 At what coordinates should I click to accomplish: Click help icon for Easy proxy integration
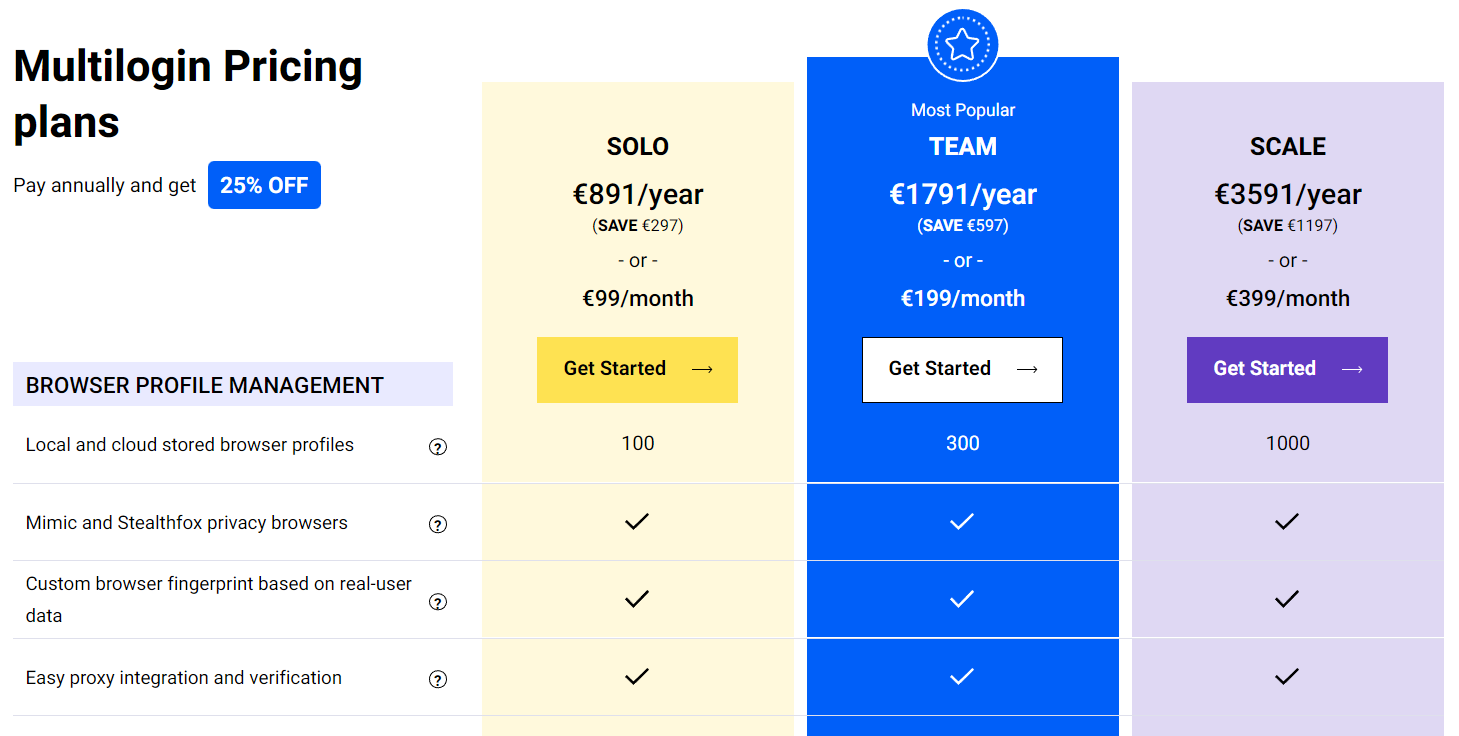click(437, 679)
